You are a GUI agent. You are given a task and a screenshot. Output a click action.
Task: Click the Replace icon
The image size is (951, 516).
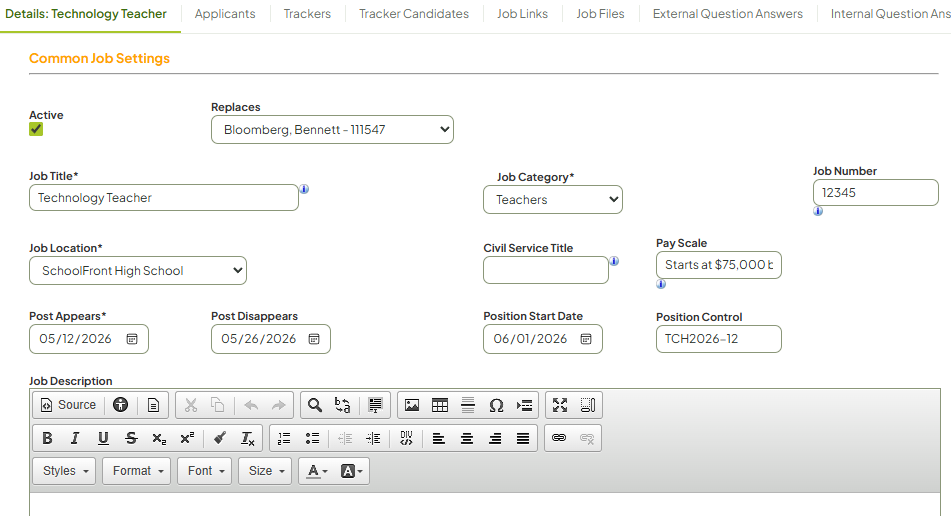pos(343,405)
